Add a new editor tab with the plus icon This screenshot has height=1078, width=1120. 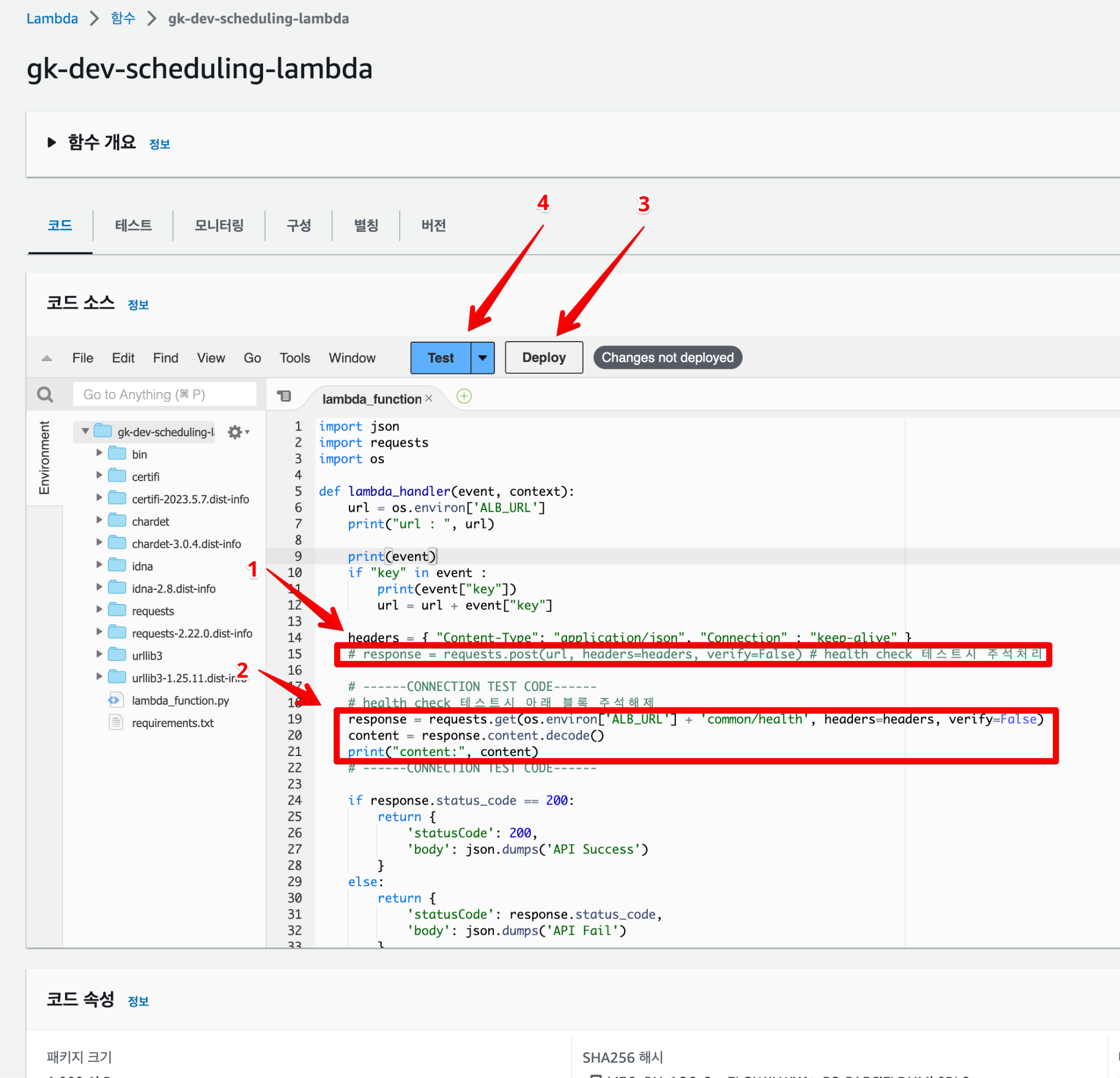tap(464, 396)
